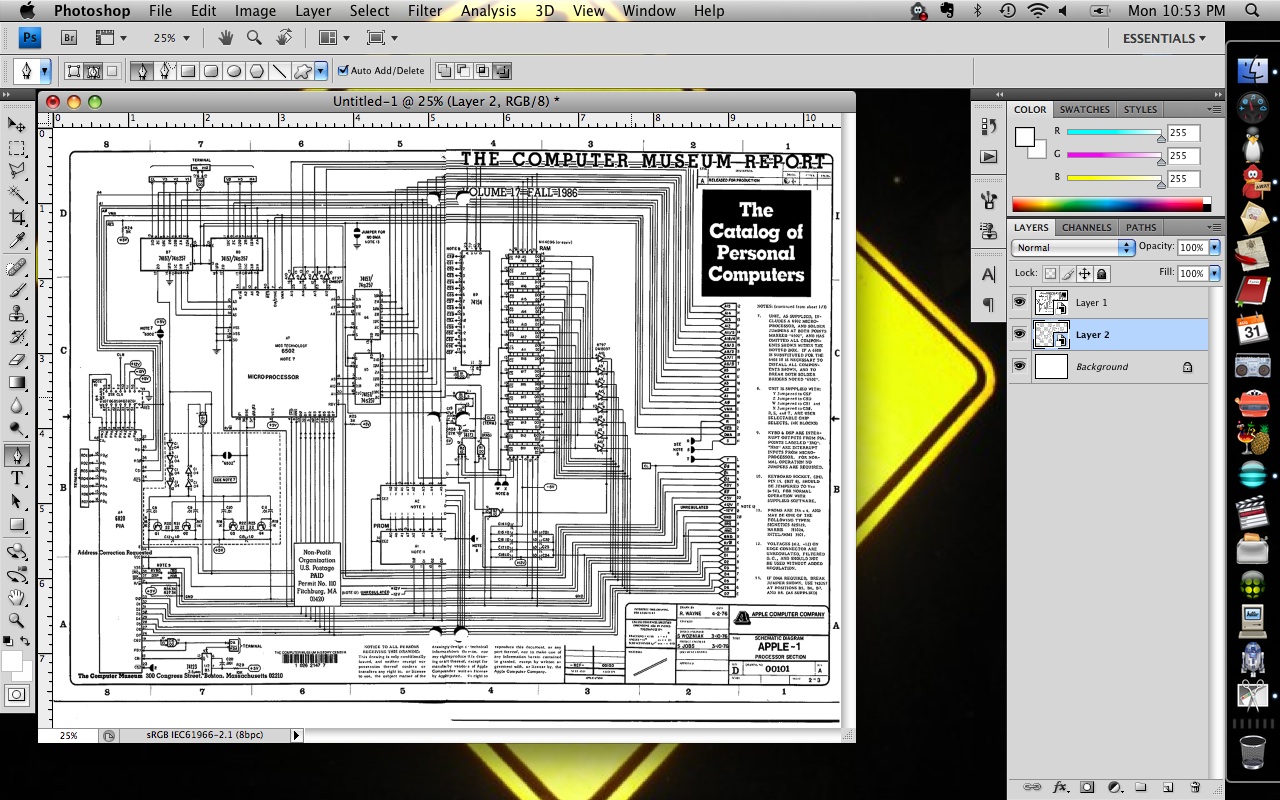Select the Crop tool
Image resolution: width=1280 pixels, height=800 pixels.
(17, 217)
